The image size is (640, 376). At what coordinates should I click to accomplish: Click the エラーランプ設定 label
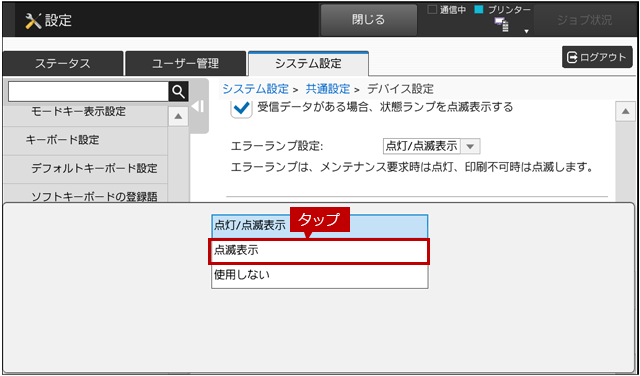[277, 147]
